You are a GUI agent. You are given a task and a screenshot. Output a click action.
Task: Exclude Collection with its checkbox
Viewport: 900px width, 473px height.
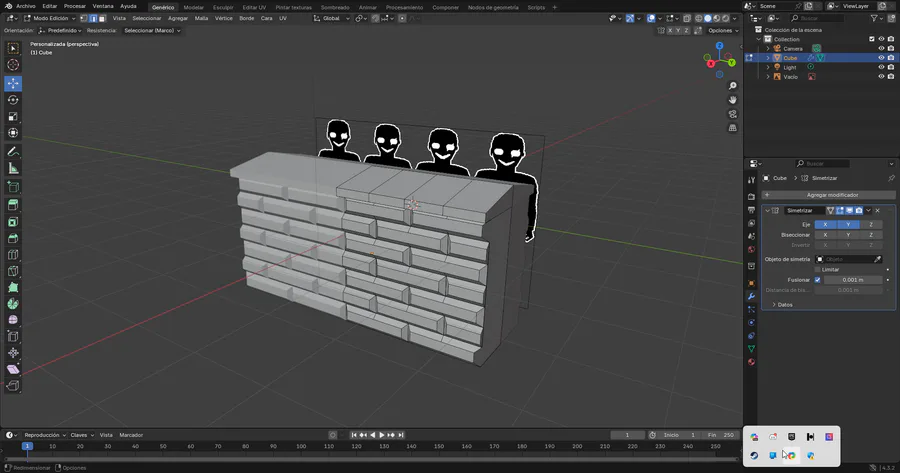872,39
